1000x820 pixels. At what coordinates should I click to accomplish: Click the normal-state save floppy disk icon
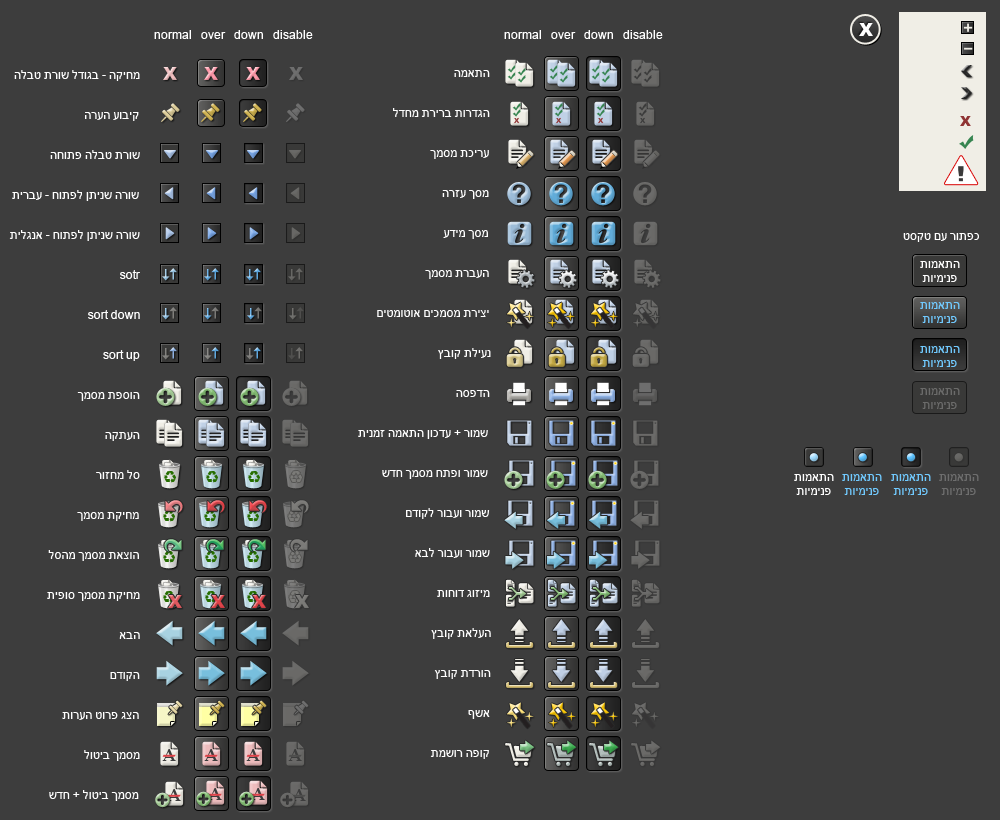pos(519,433)
